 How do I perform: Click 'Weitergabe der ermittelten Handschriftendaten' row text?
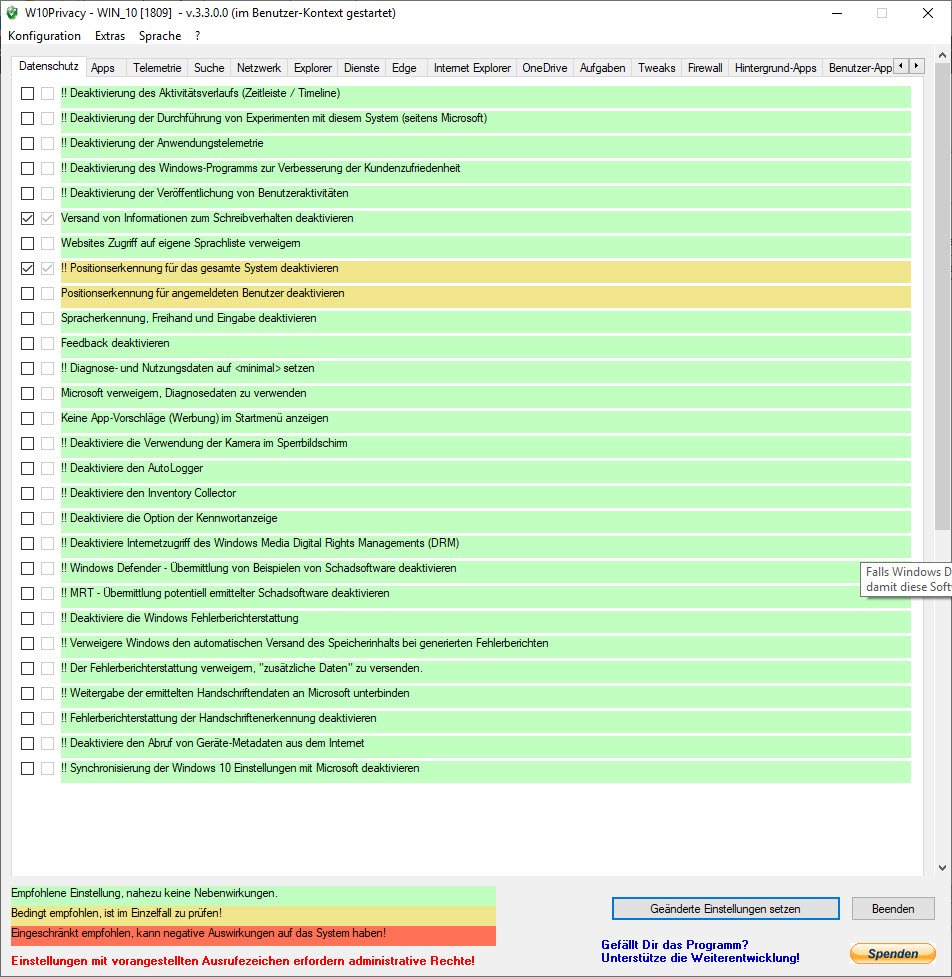pyautogui.click(x=235, y=693)
